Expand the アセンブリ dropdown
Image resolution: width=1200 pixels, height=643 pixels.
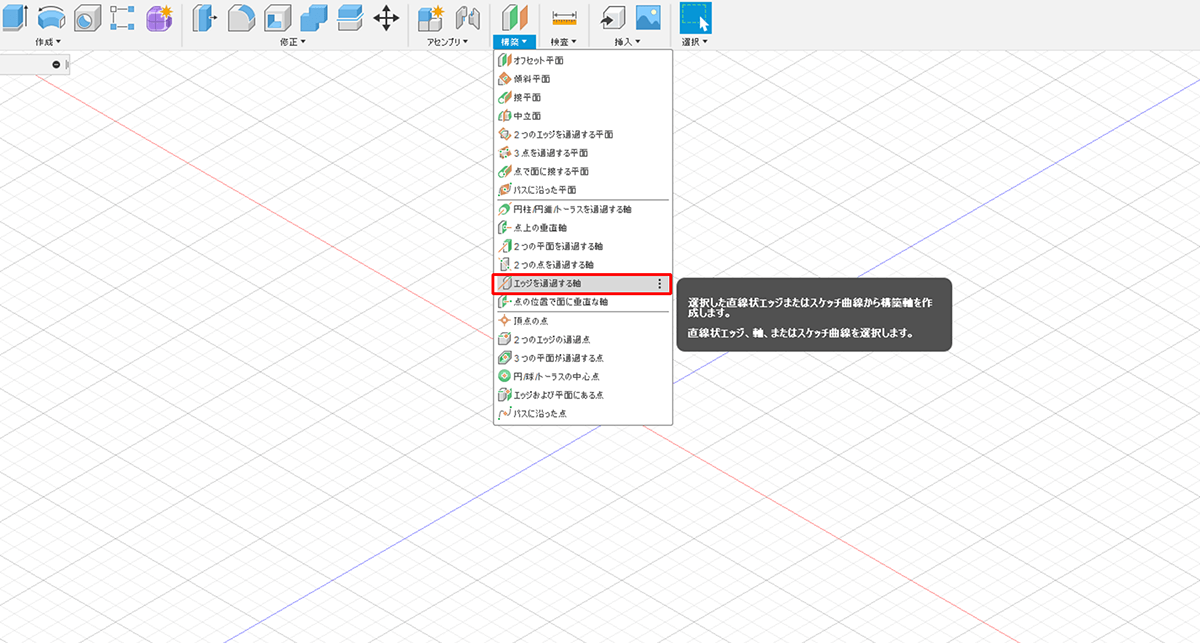coord(448,42)
